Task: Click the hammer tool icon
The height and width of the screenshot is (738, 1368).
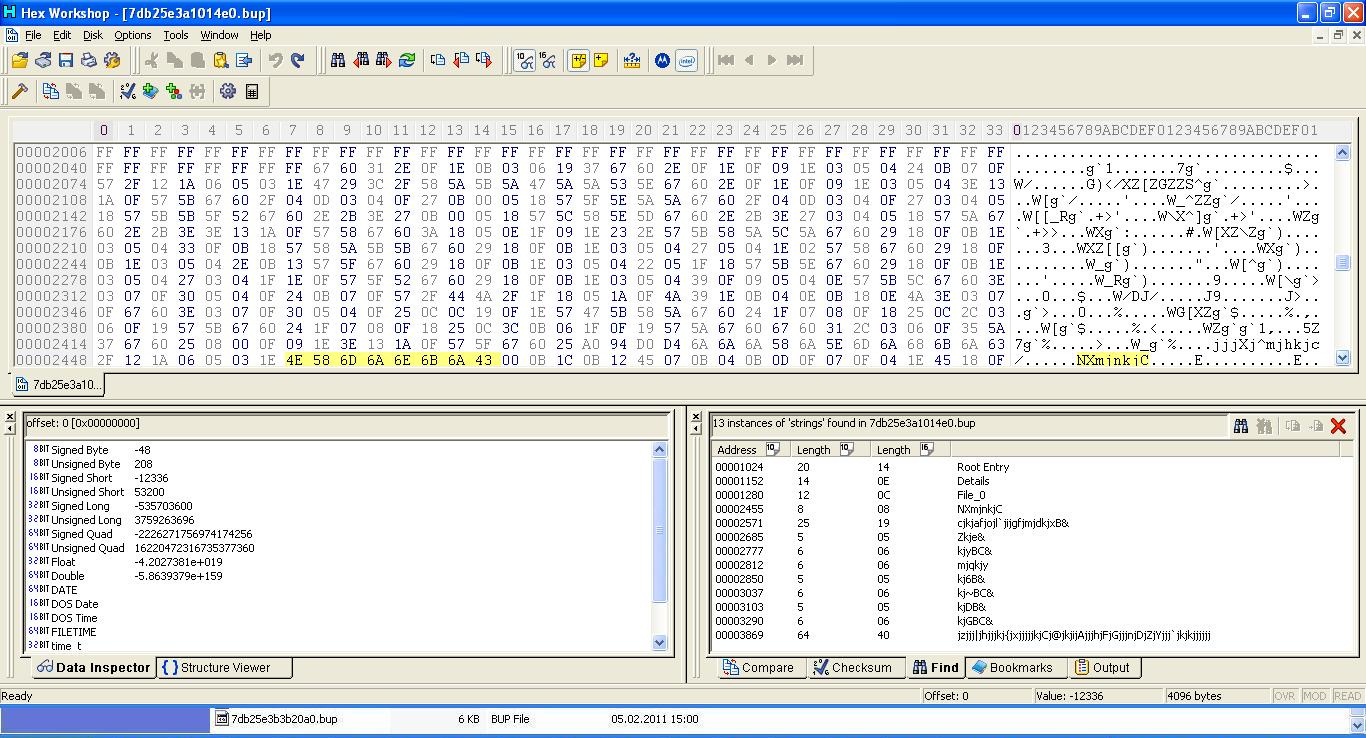Action: coord(19,91)
